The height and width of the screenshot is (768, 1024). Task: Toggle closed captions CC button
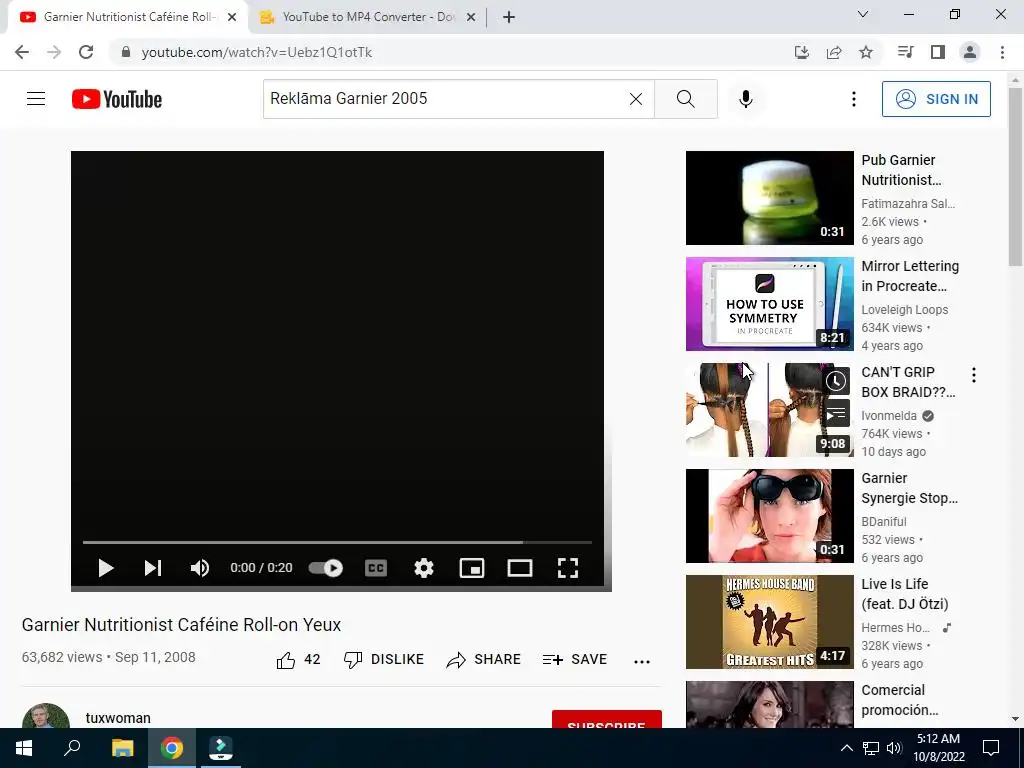coord(376,568)
